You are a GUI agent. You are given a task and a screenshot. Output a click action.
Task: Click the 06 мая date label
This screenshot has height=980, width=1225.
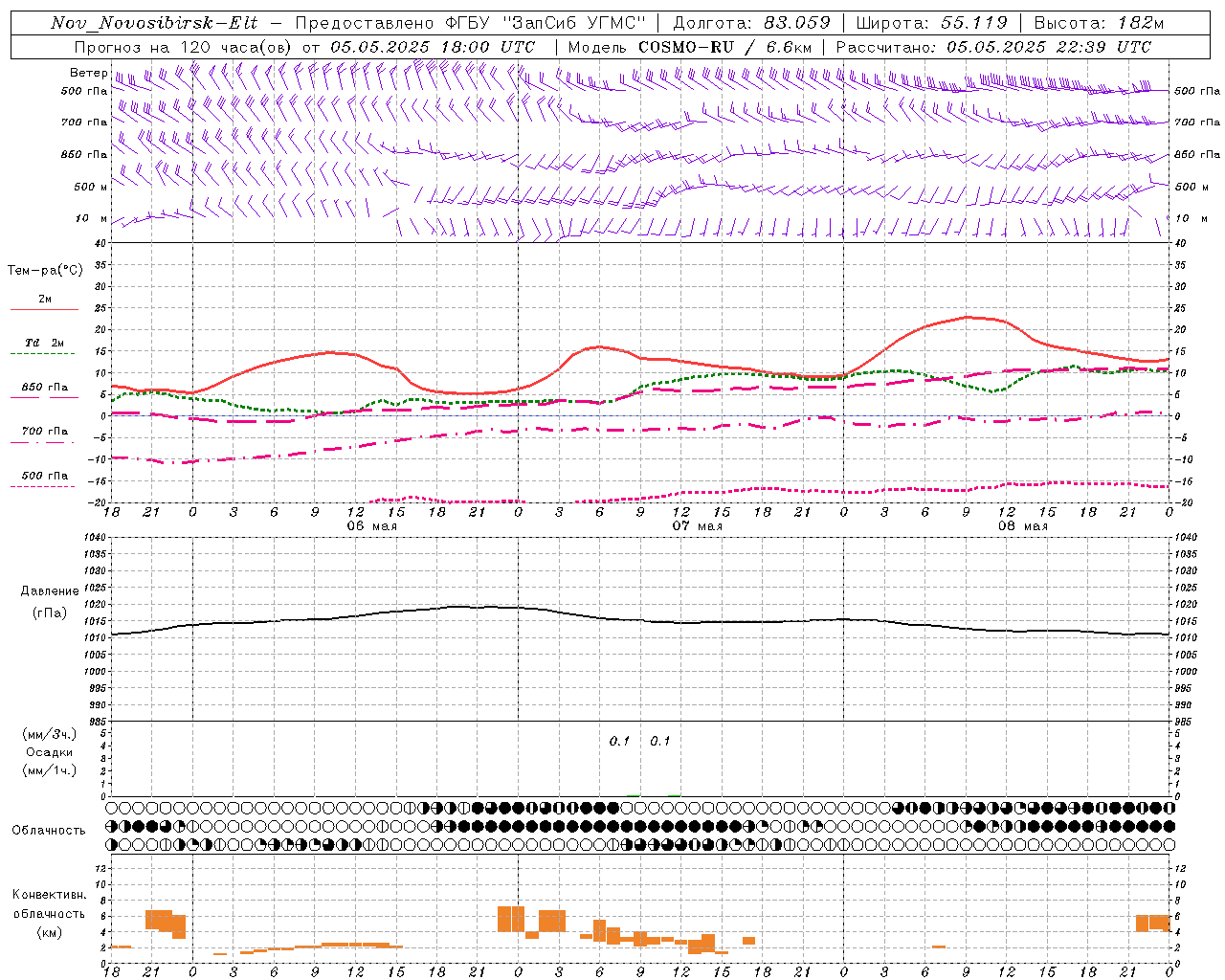tap(371, 526)
